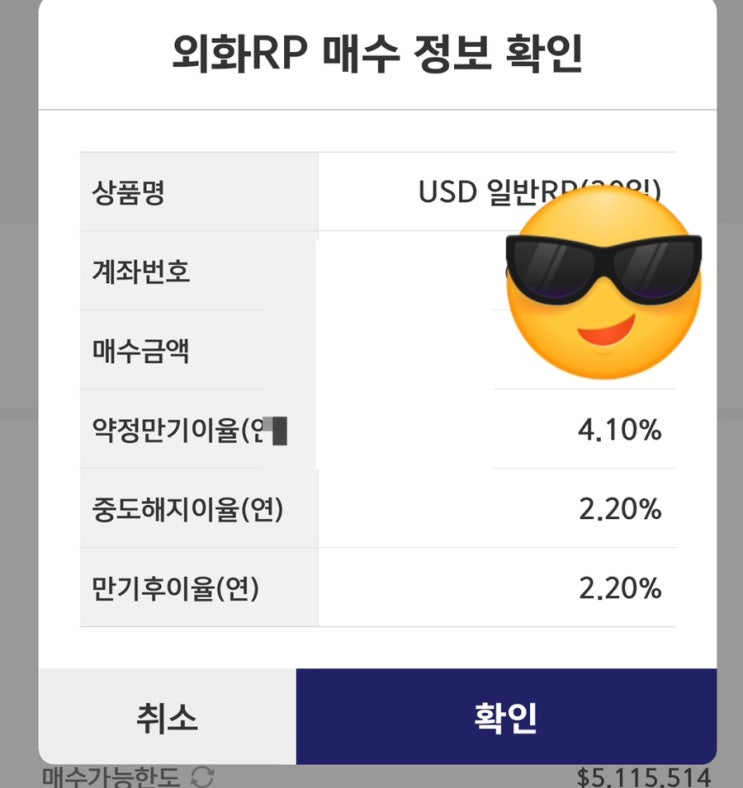Click the 2.20% value for 중도해지이율
This screenshot has width=743, height=788.
pos(620,510)
